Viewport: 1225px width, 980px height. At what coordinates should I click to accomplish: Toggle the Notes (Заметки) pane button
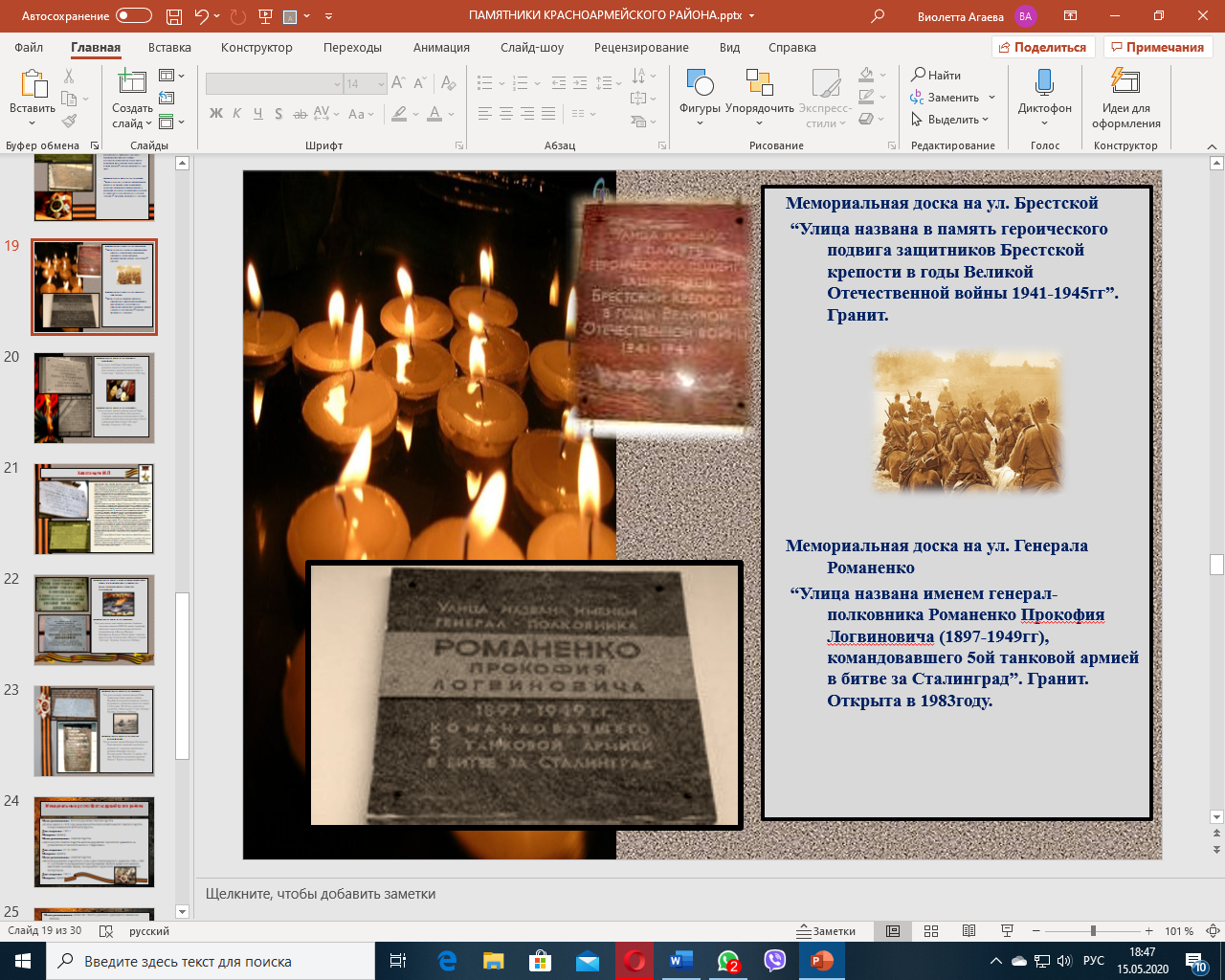coord(827,931)
